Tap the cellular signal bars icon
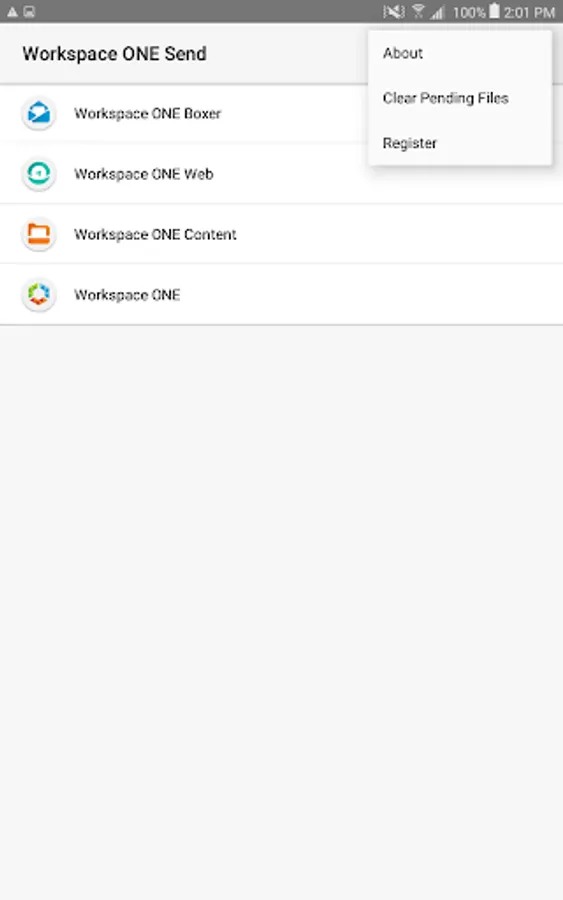This screenshot has width=563, height=900. click(x=438, y=12)
